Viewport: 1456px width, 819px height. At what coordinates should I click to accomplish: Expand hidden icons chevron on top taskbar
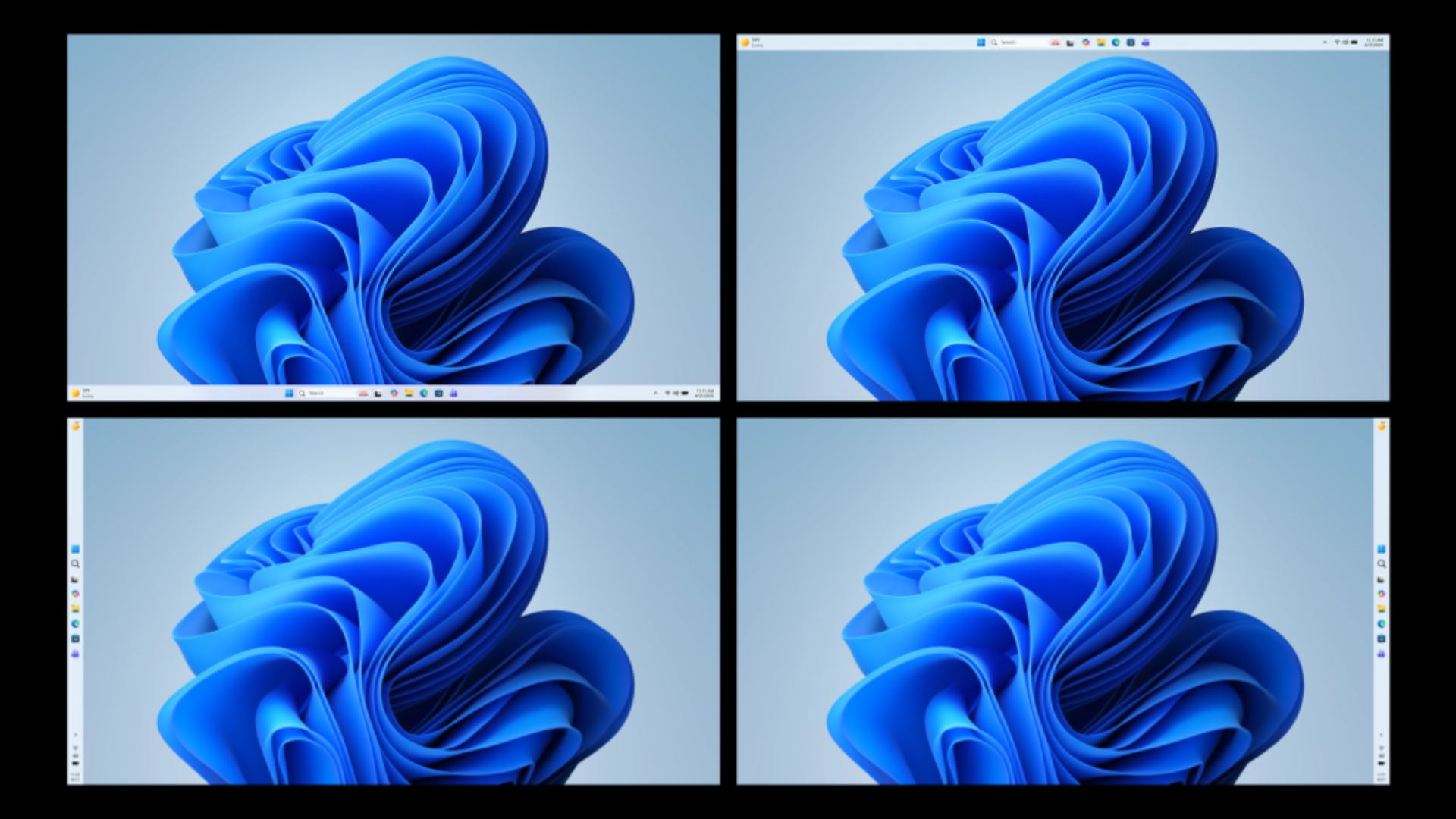pos(1325,42)
